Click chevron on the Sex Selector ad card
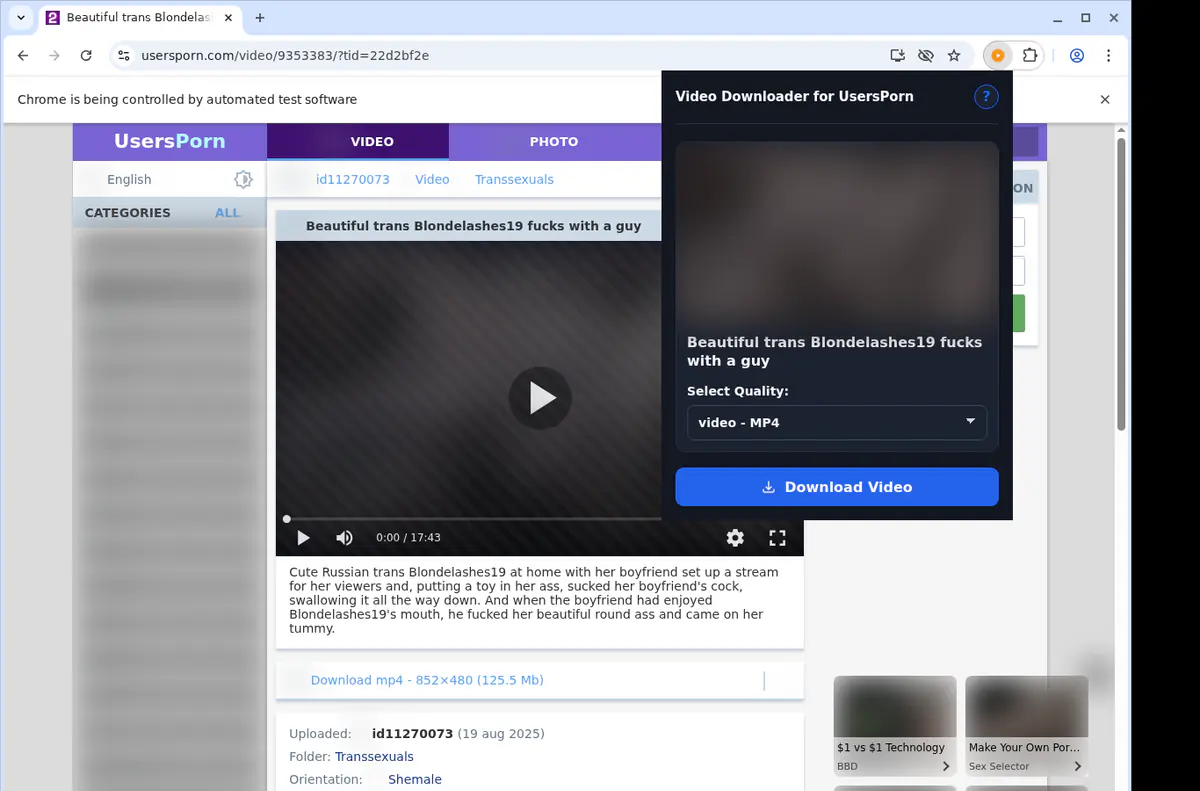1200x791 pixels. [1077, 767]
